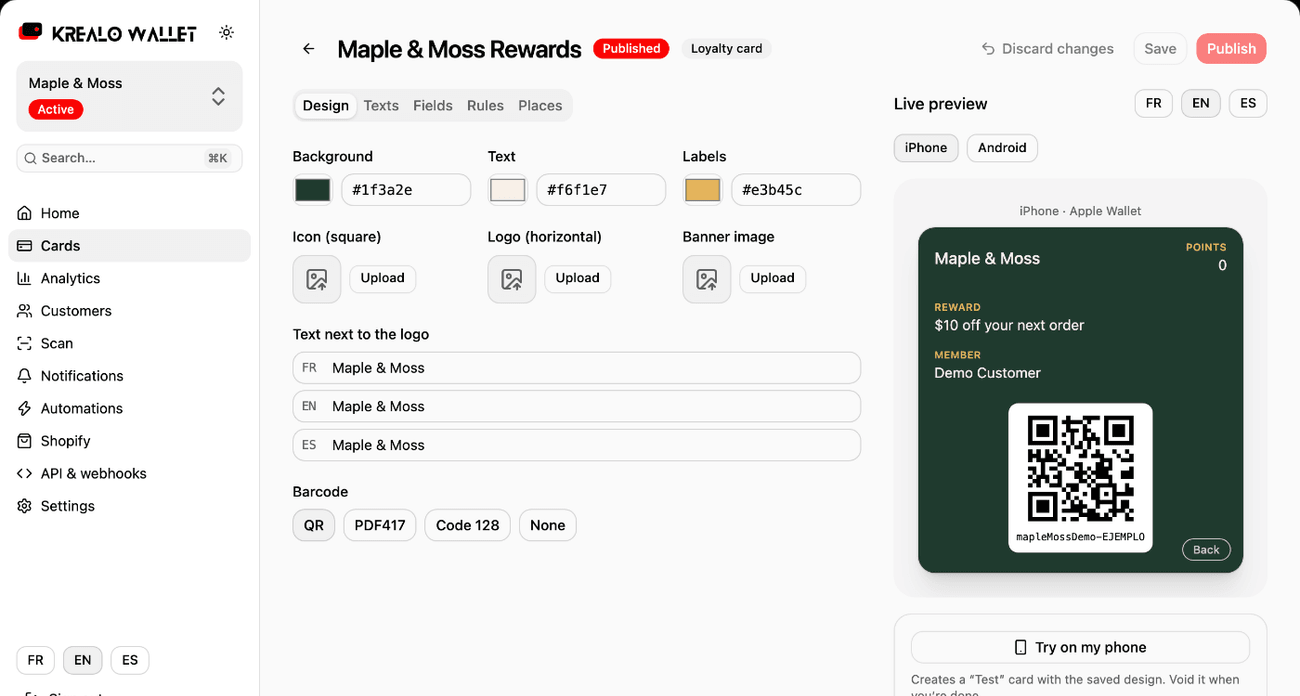This screenshot has width=1300, height=696.
Task: Switch sidebar interface language to ES
Action: pyautogui.click(x=130, y=660)
